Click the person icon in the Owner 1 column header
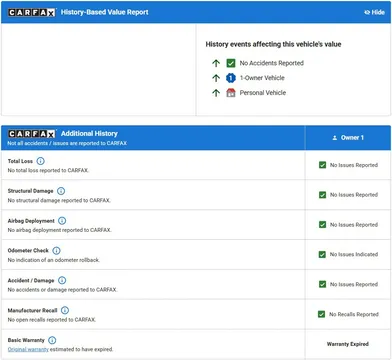 [335, 138]
